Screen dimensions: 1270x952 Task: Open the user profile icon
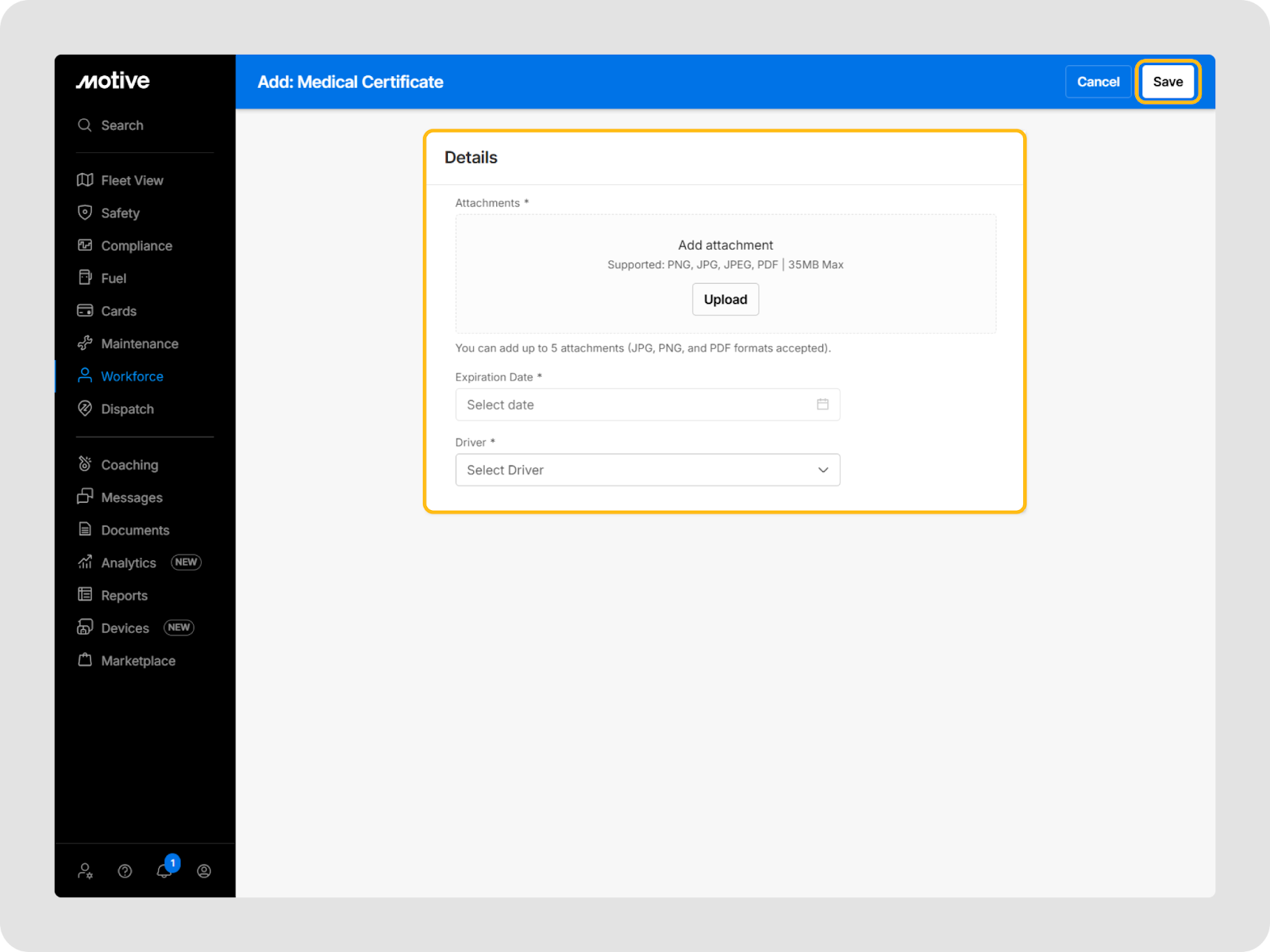[204, 871]
